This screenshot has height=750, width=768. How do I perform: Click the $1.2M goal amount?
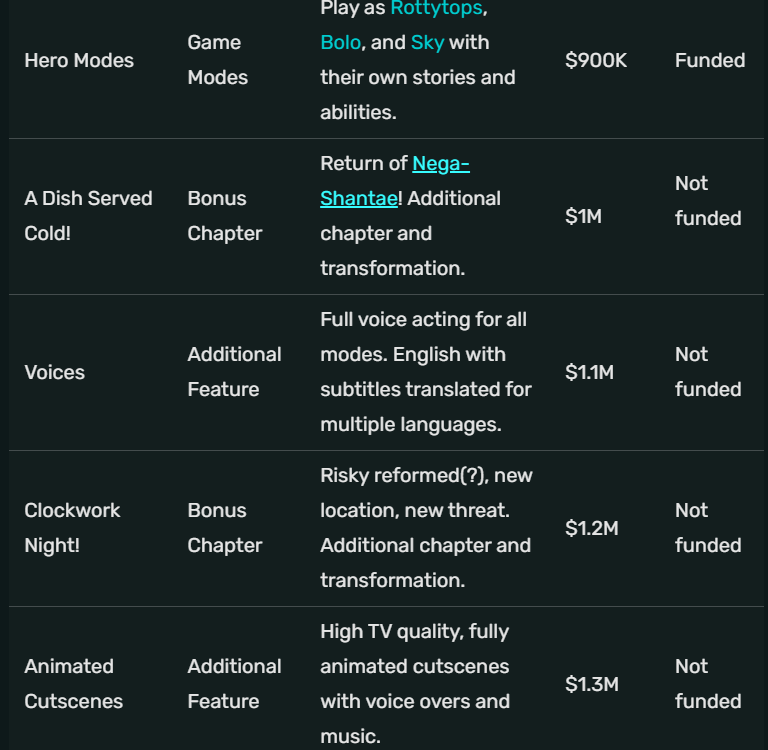pos(591,528)
